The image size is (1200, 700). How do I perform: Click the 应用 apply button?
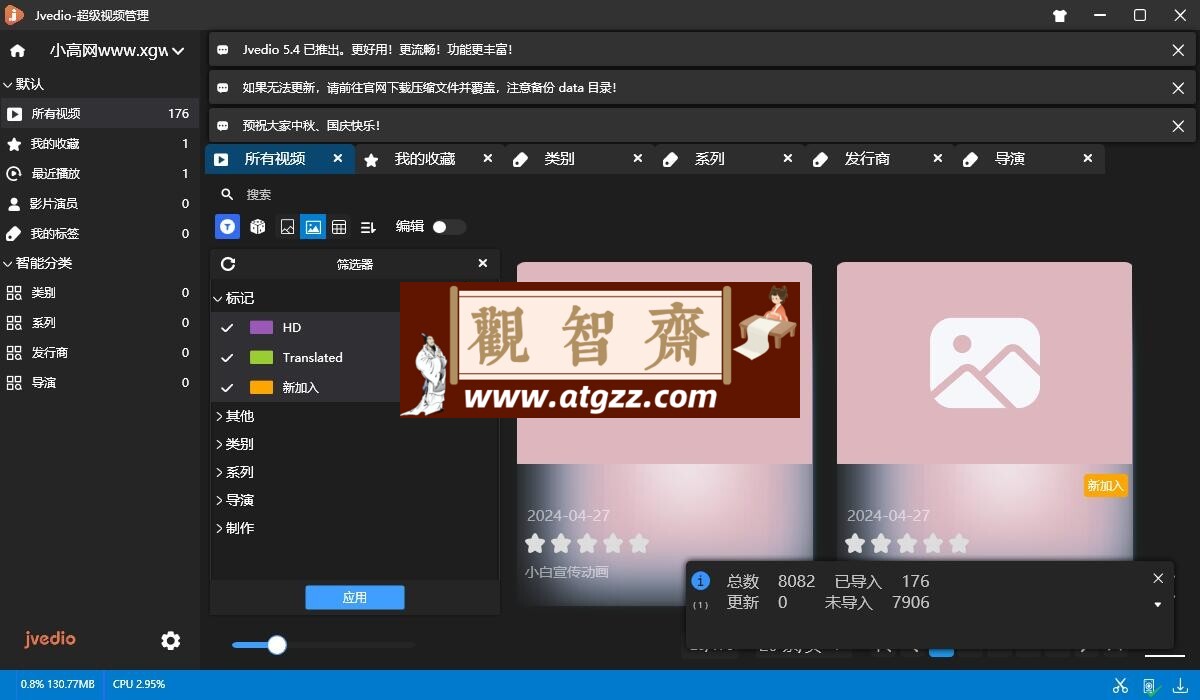(x=355, y=597)
